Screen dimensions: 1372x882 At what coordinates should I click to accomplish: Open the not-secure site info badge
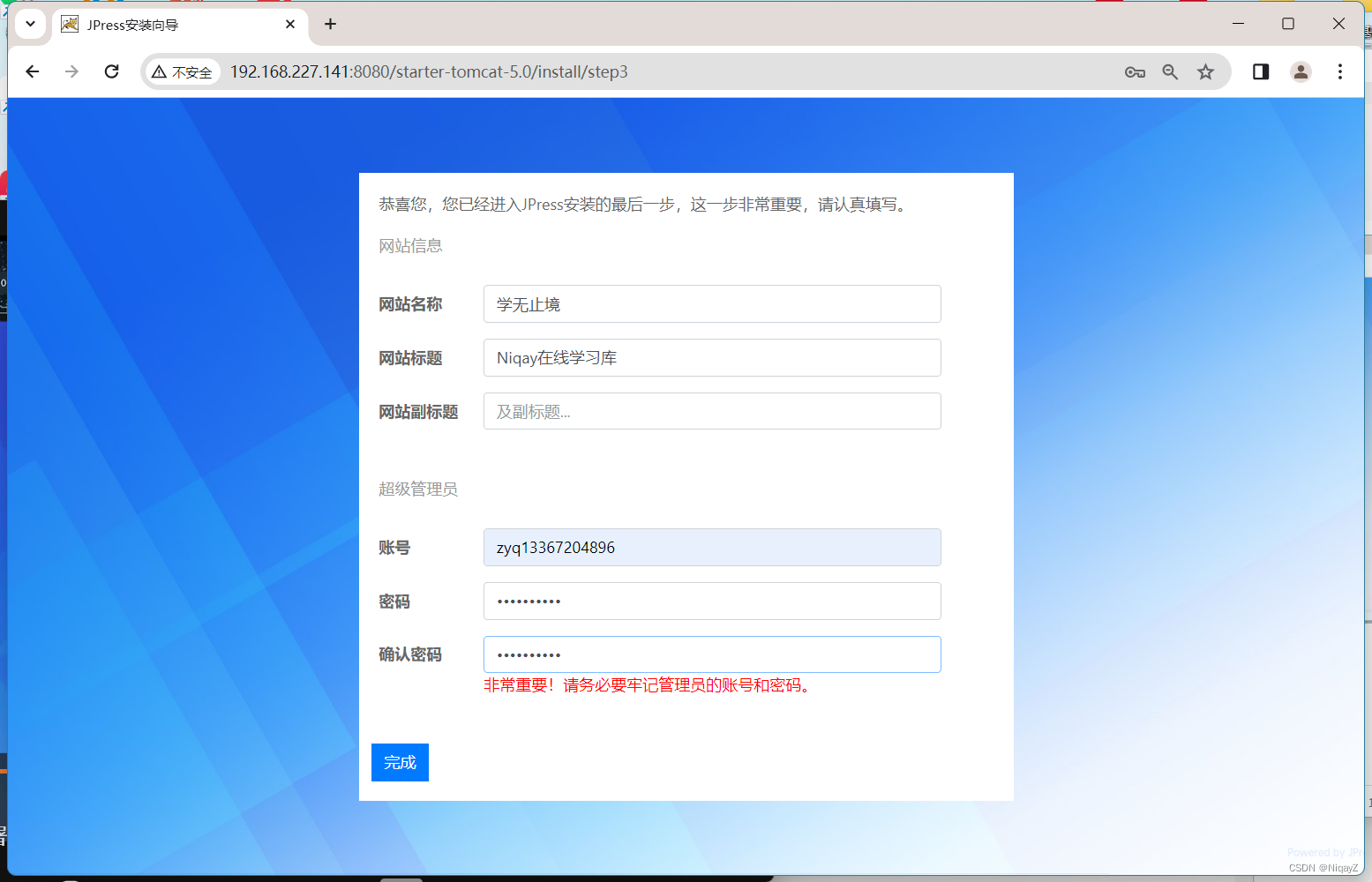(x=183, y=72)
